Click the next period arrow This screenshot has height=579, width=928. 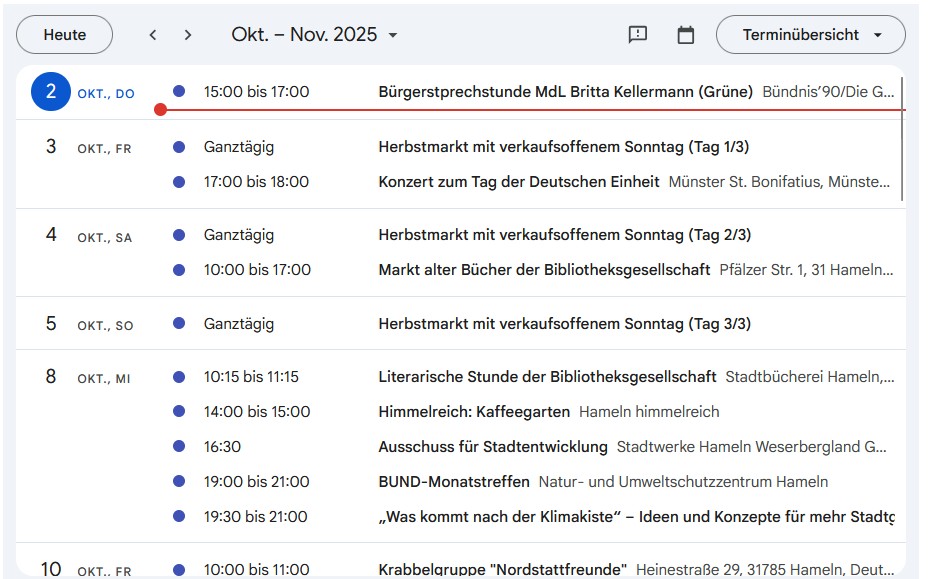[x=187, y=35]
